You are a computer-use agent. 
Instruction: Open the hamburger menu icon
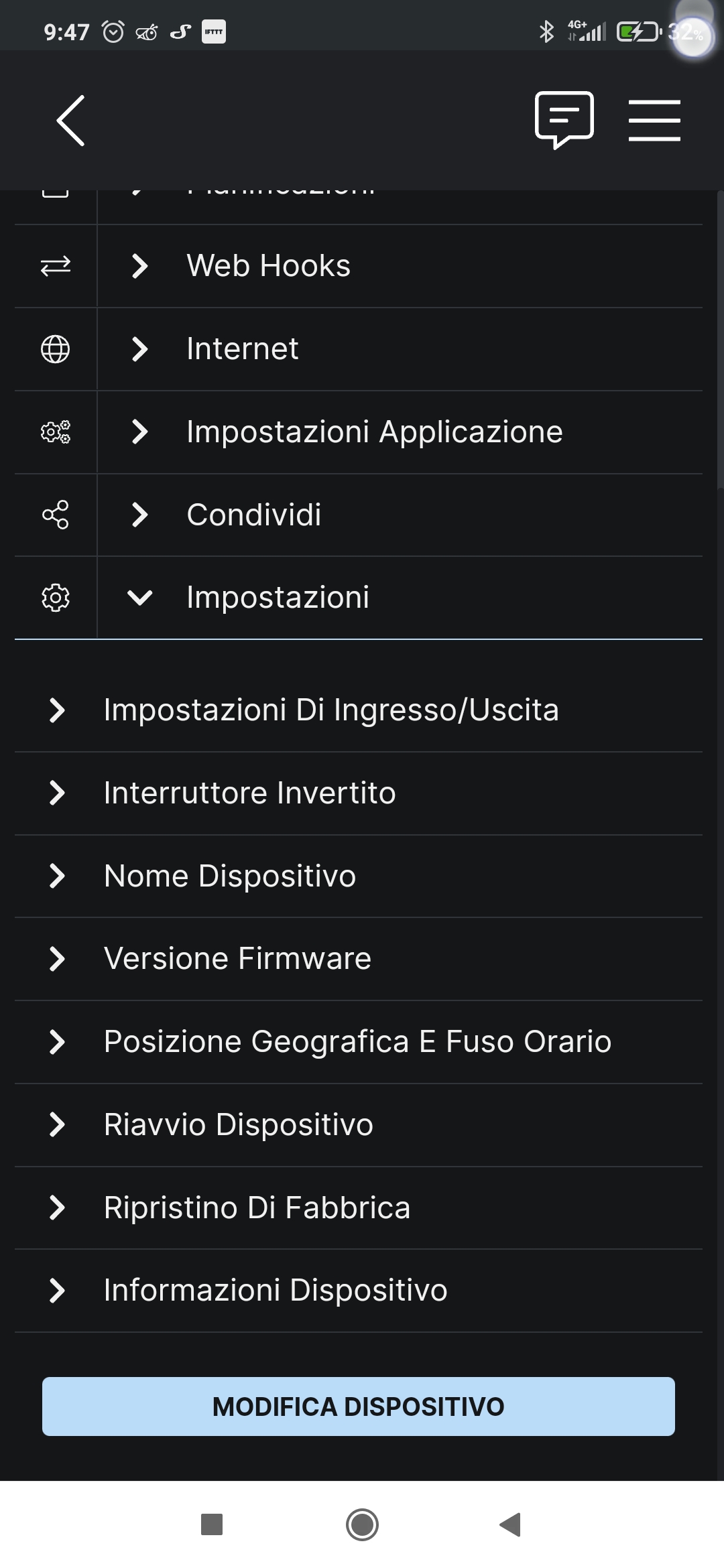click(654, 121)
